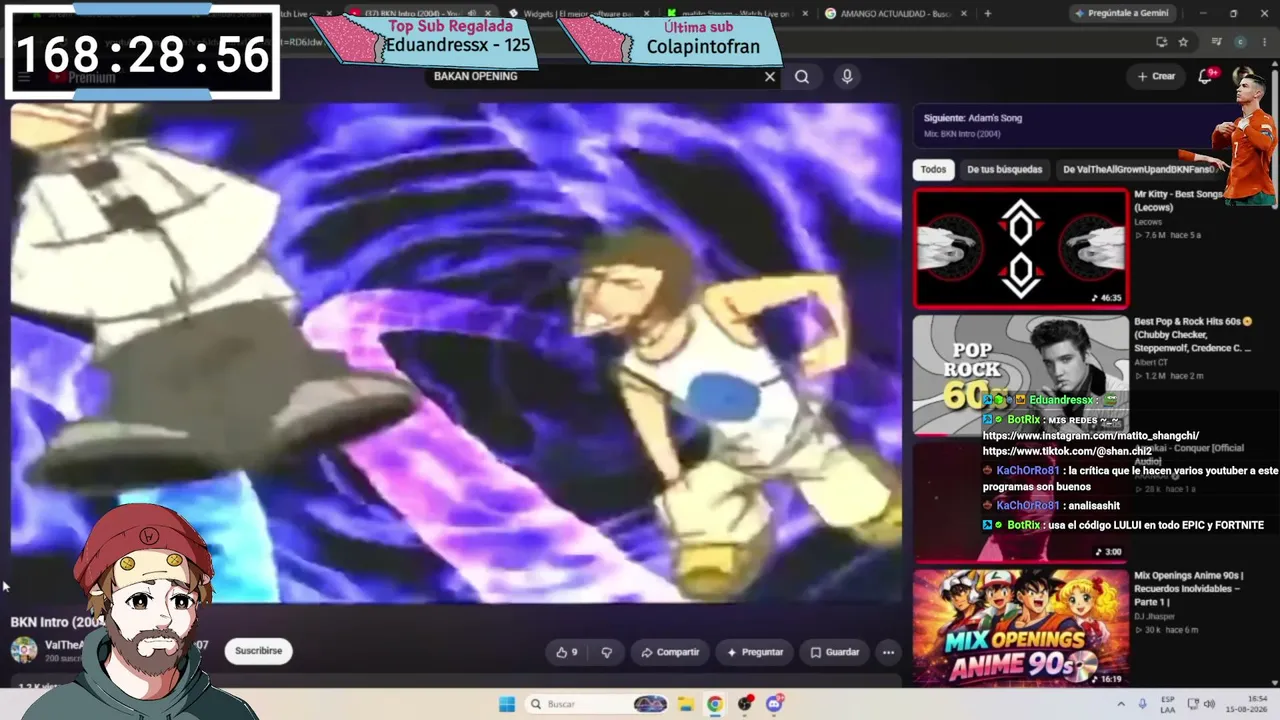
Task: Click the taskbar microphone tray icon
Action: pyautogui.click(x=1142, y=704)
